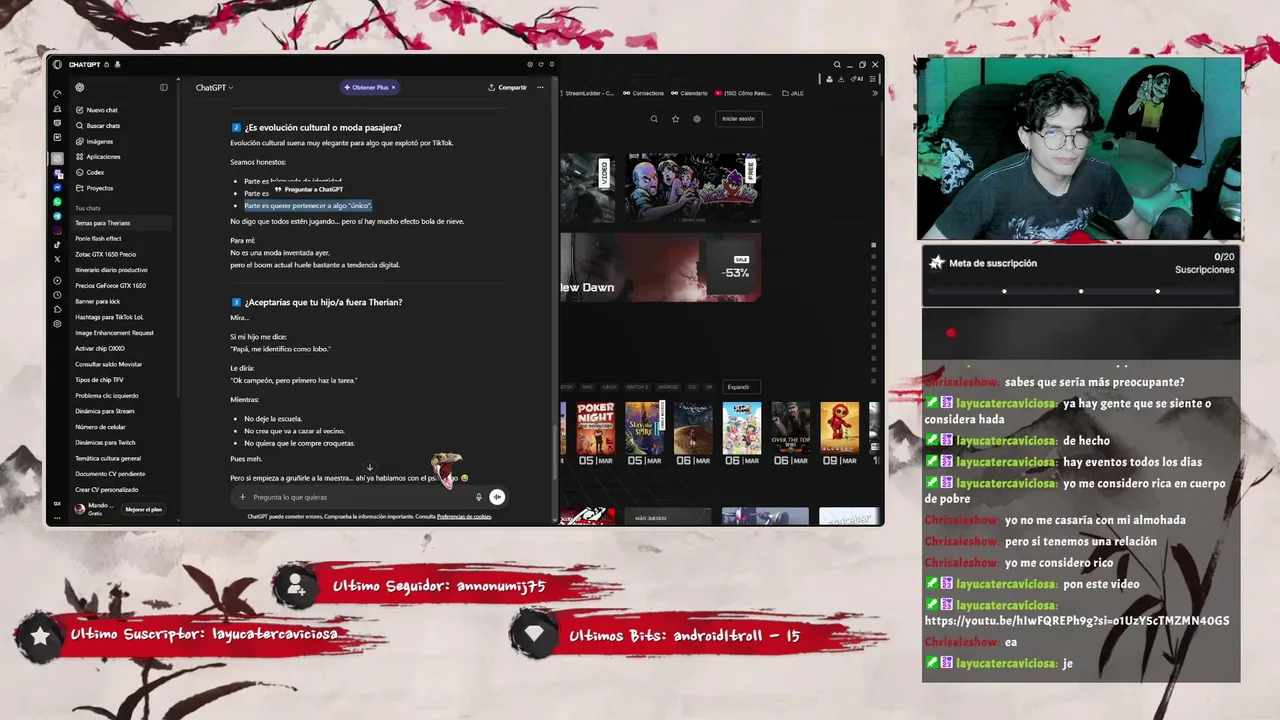
Task: Open the Preferencias de cookies link
Action: click(x=464, y=517)
